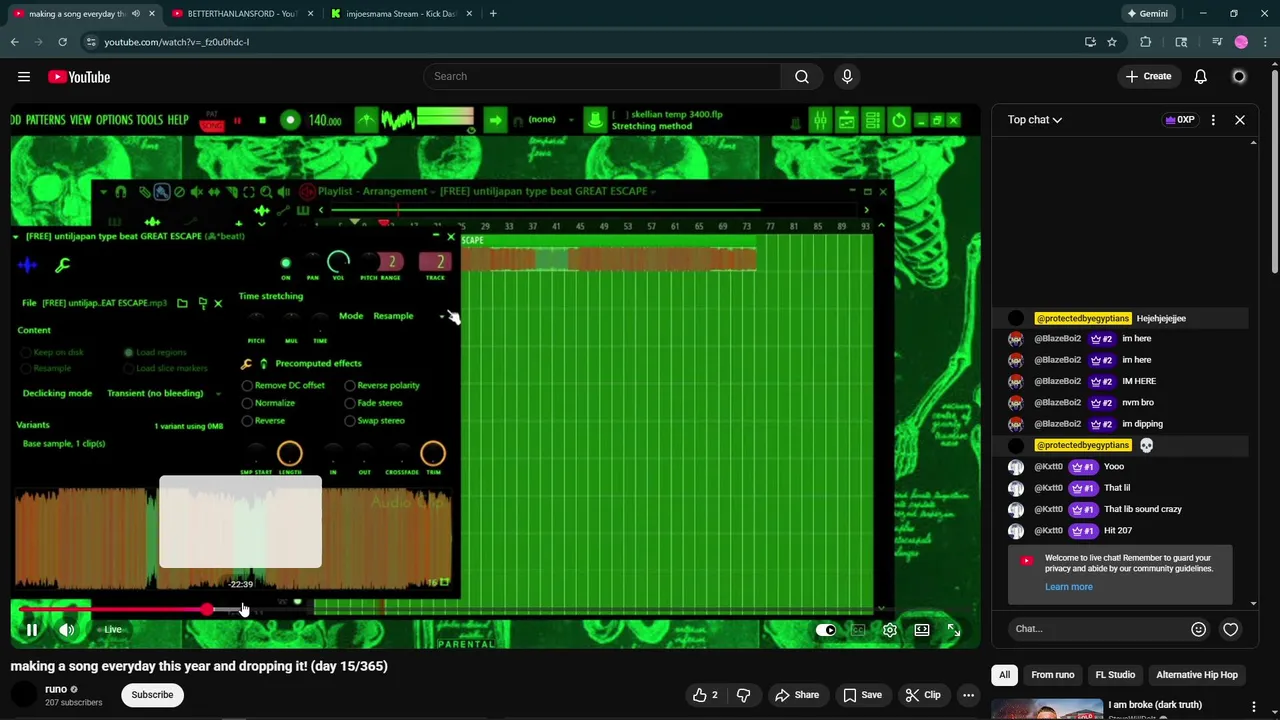Viewport: 1280px width, 720px height.
Task: Open chat options three-dot menu
Action: (1213, 120)
